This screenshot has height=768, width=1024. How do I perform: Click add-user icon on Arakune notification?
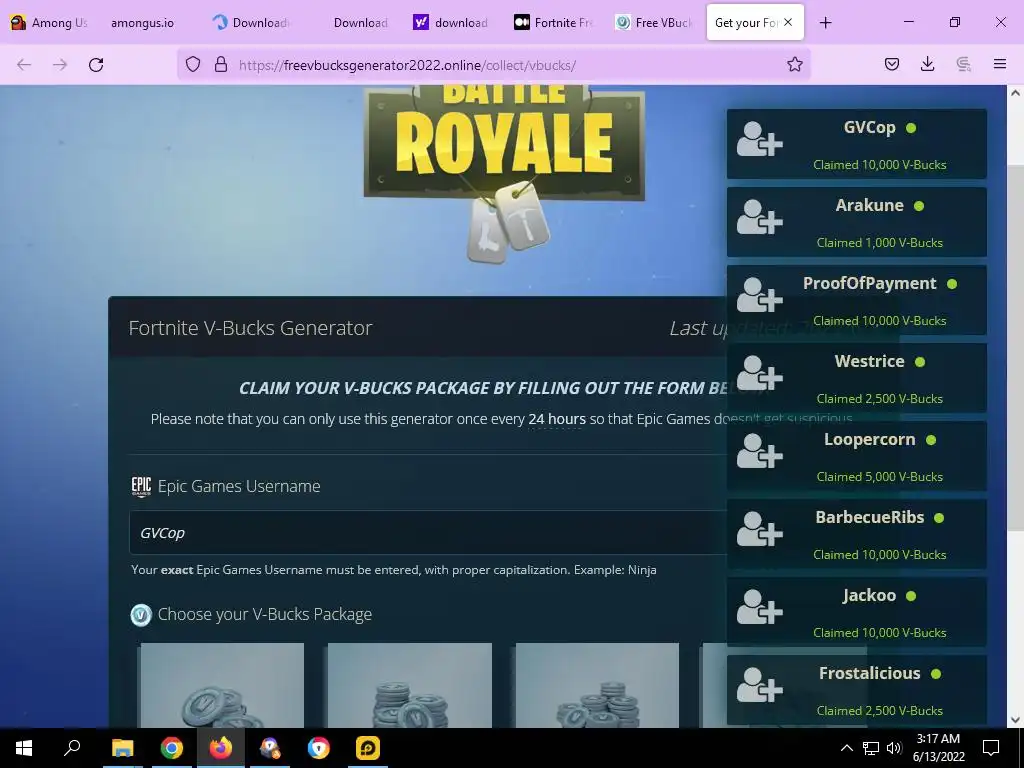[760, 217]
